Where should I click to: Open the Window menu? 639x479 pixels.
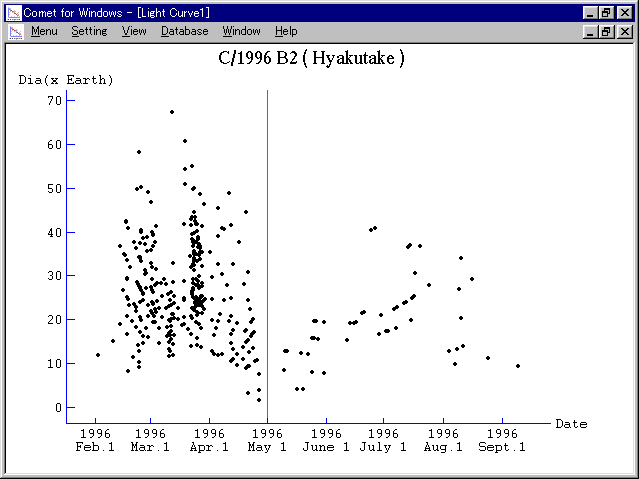coord(241,31)
